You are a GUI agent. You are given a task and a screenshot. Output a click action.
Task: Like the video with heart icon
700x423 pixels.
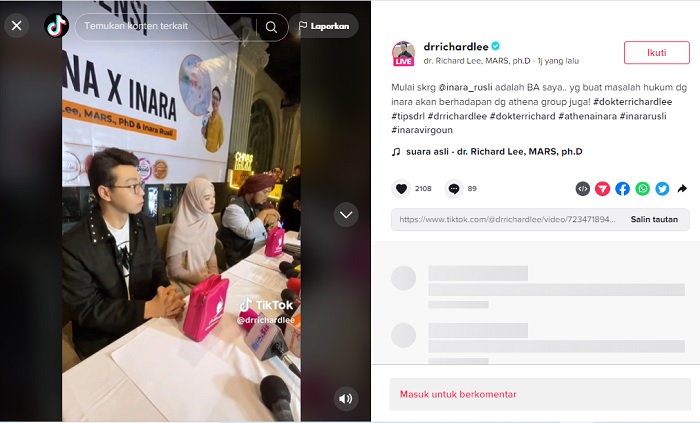tap(401, 189)
